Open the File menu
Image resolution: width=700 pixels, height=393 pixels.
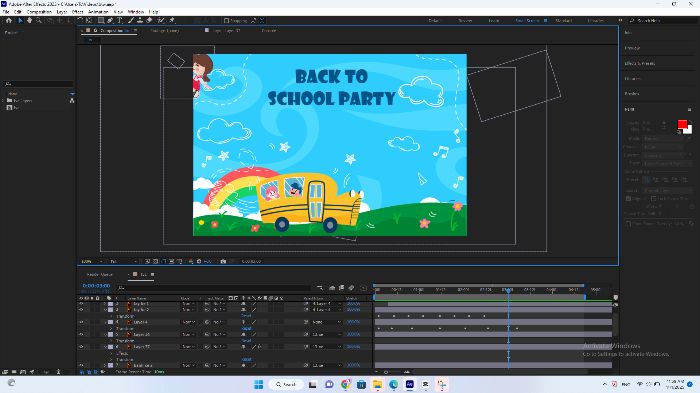(x=6, y=12)
